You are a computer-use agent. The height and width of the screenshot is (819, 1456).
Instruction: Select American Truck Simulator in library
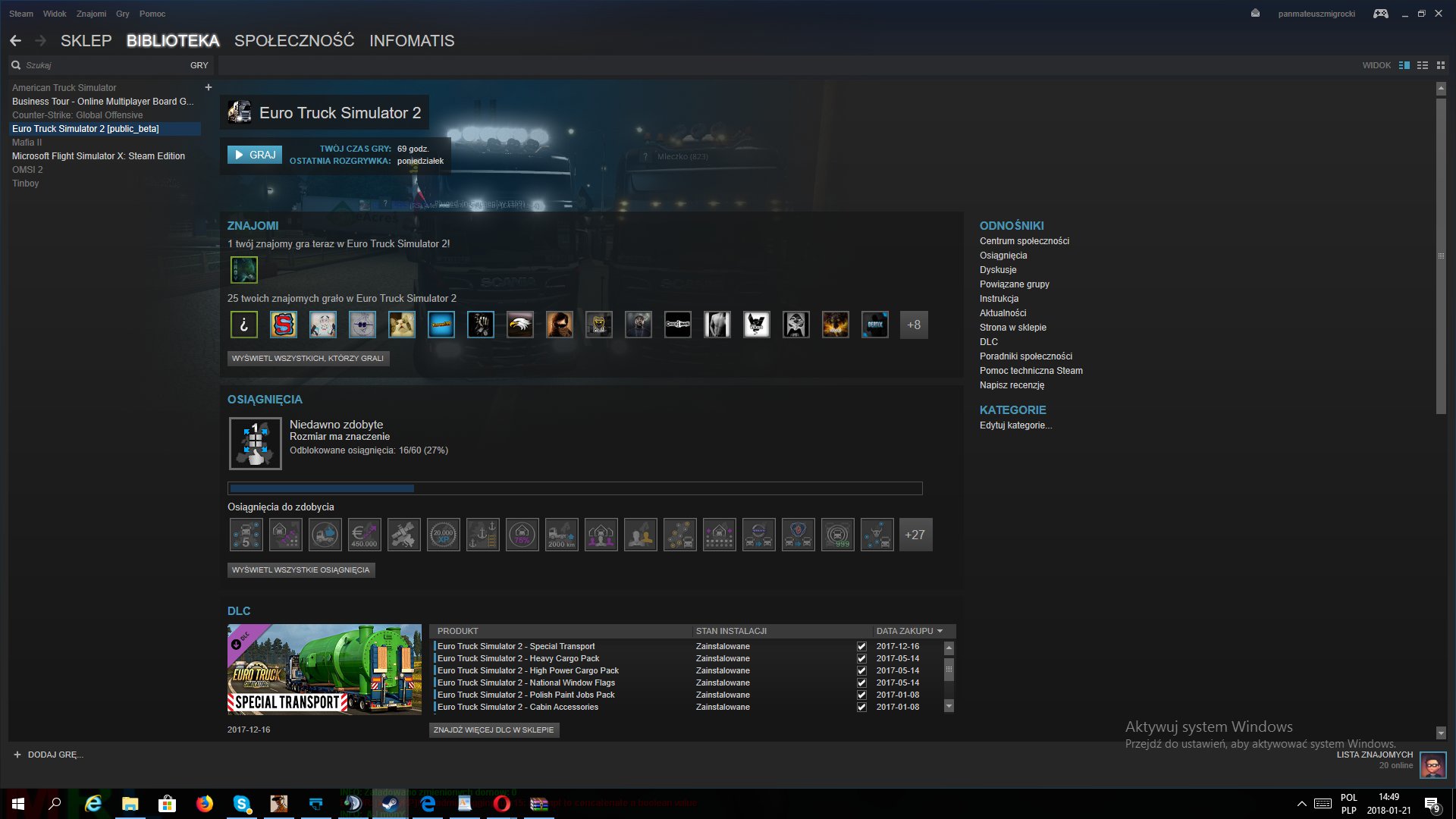coord(64,88)
